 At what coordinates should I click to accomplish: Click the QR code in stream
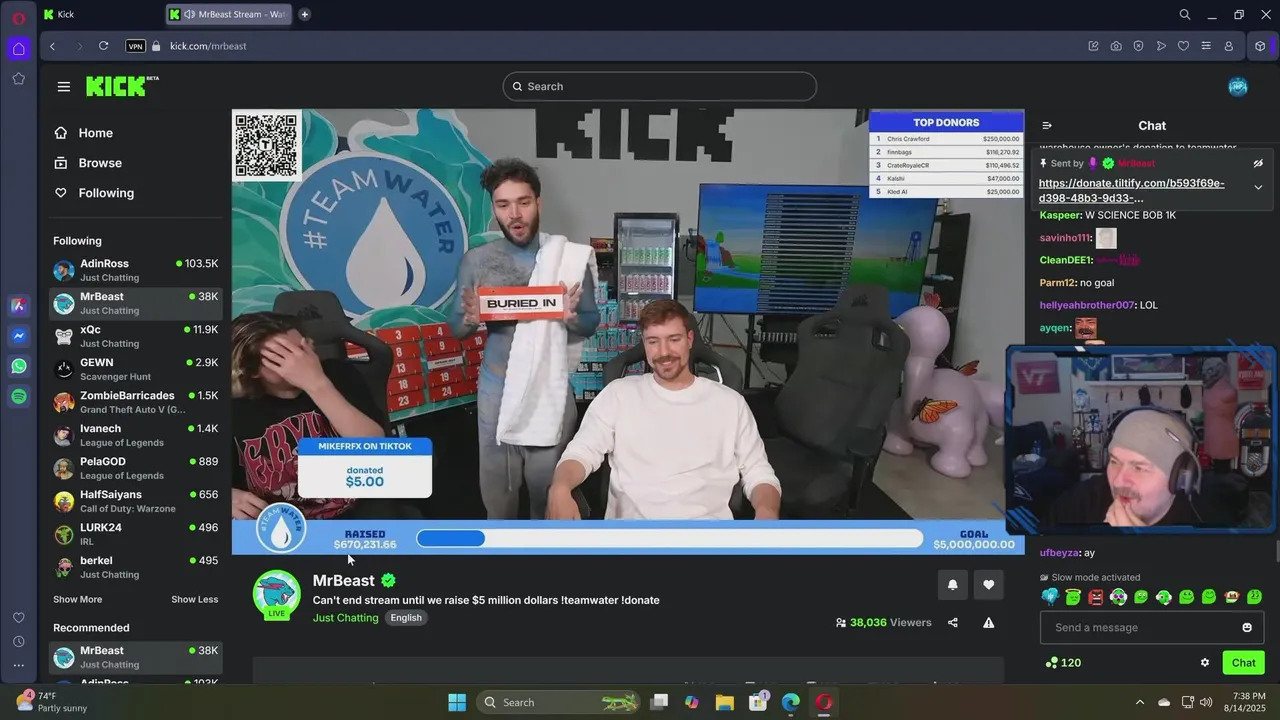click(266, 145)
